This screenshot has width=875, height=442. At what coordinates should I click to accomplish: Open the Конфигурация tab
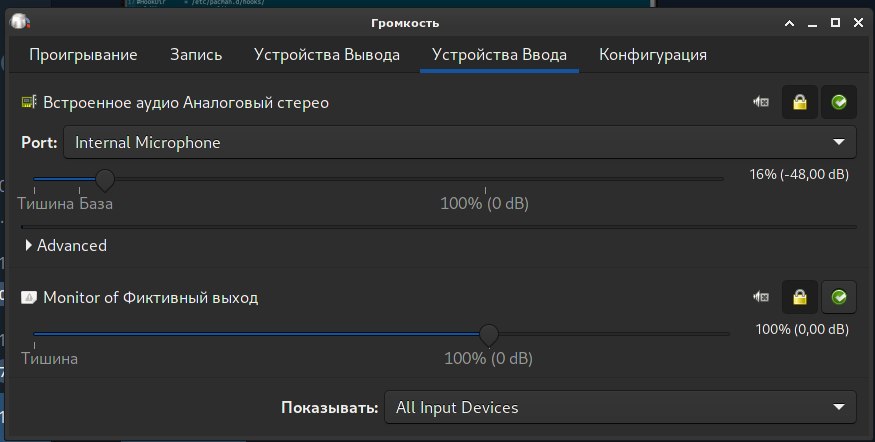click(653, 55)
